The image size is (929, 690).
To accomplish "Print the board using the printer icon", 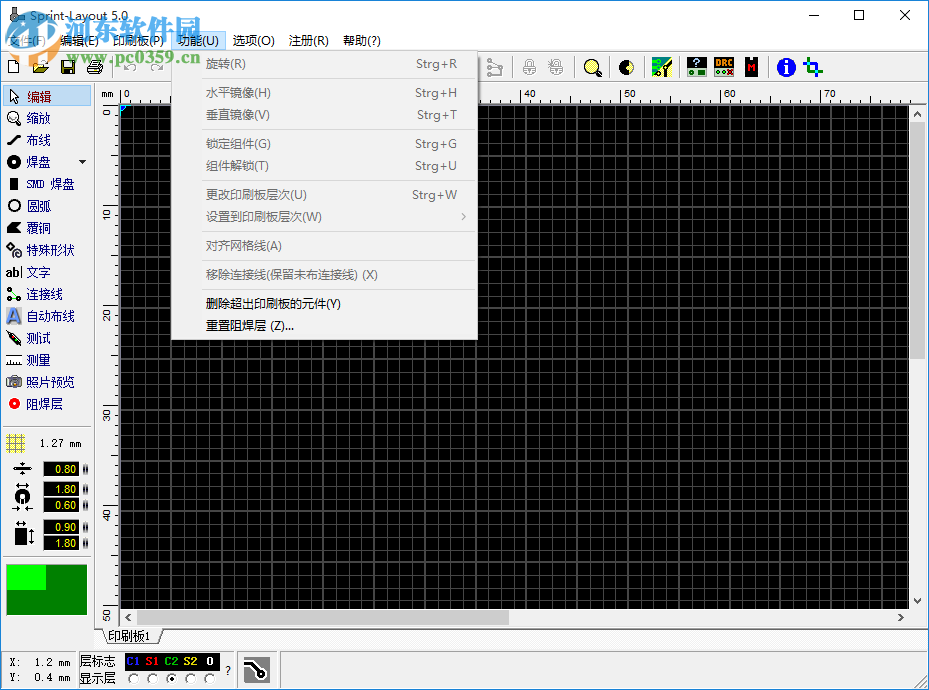I will 95,67.
